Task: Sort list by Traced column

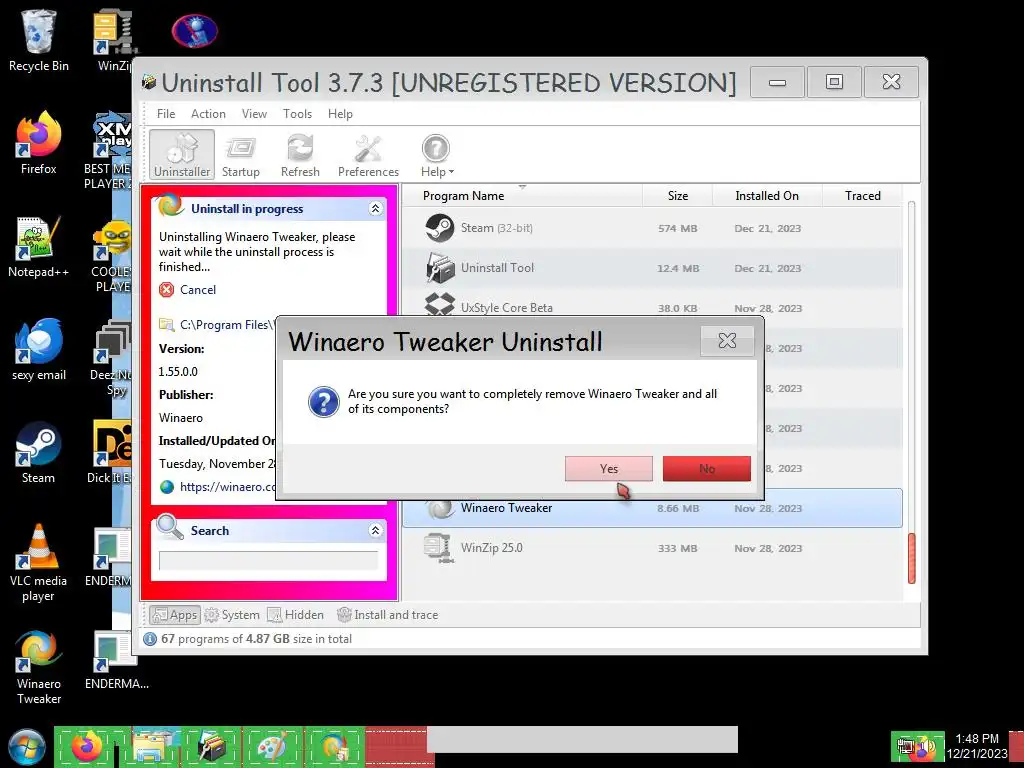Action: click(x=862, y=195)
